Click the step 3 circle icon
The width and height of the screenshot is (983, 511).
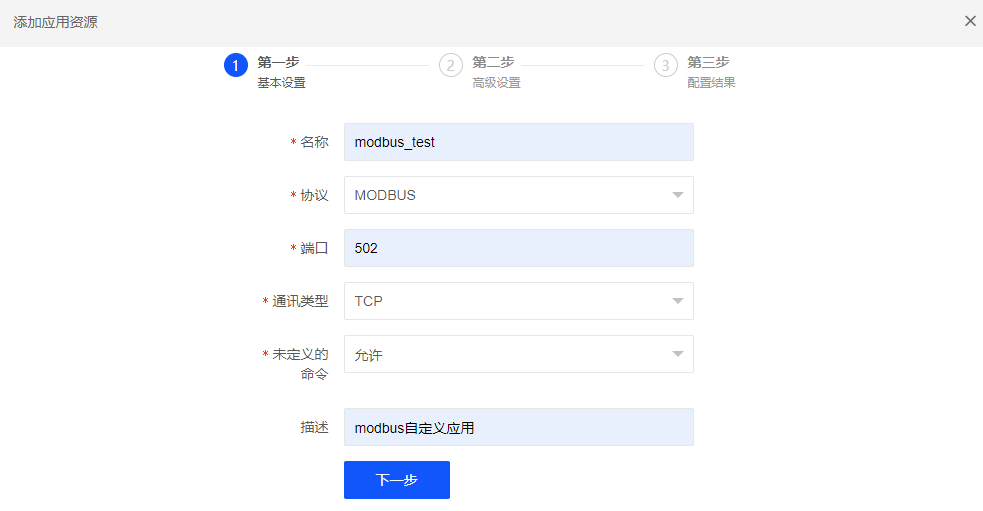[x=666, y=65]
